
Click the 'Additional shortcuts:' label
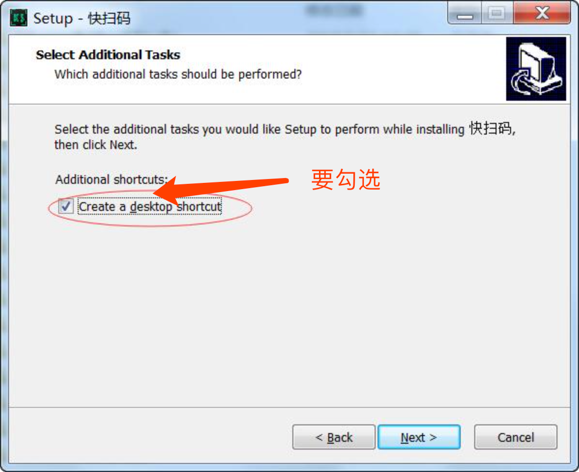coord(112,179)
